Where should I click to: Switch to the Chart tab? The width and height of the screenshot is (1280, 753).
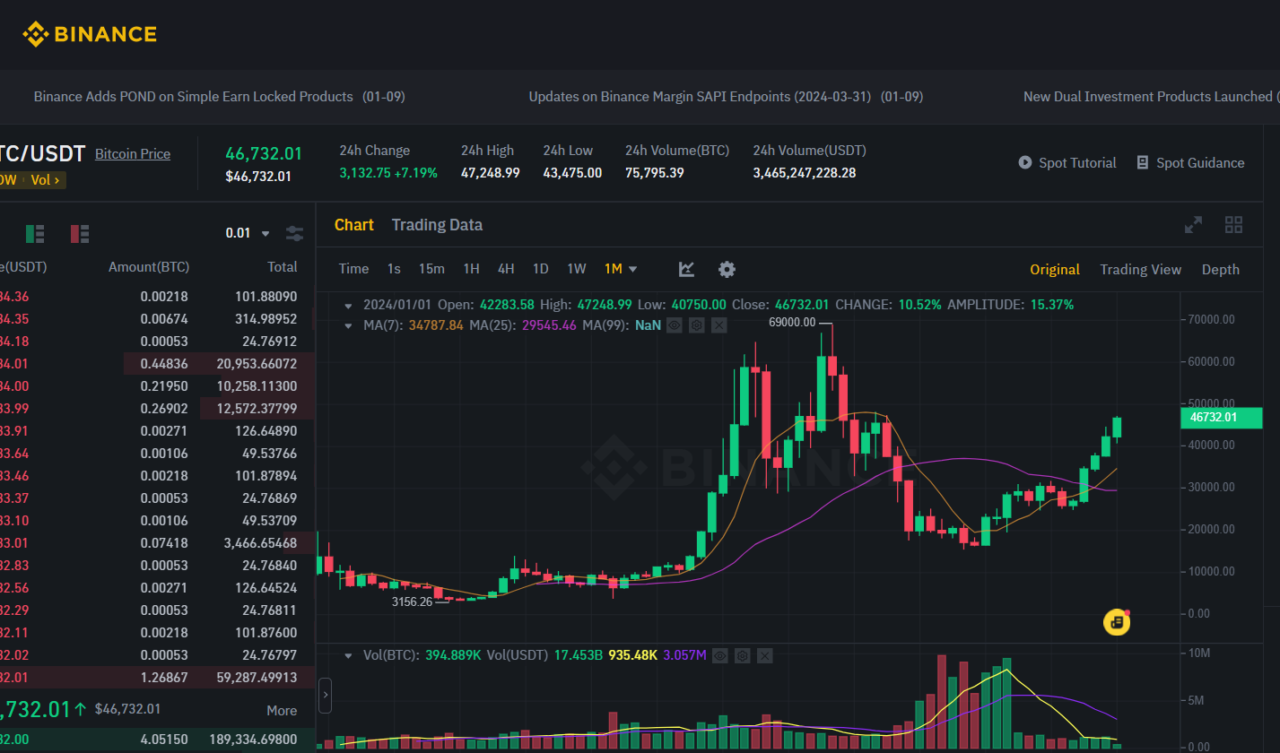354,225
